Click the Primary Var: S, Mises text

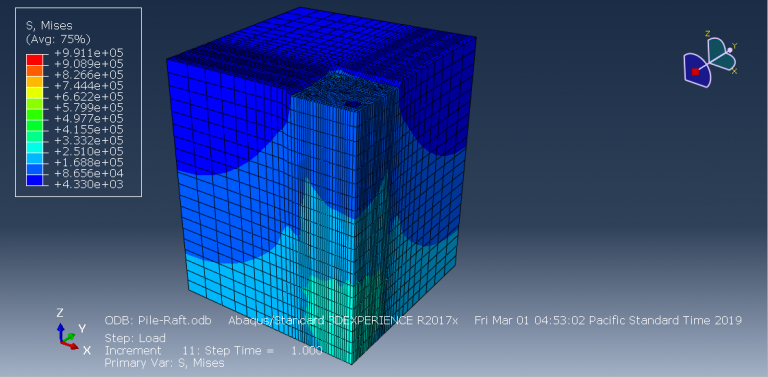coord(165,363)
